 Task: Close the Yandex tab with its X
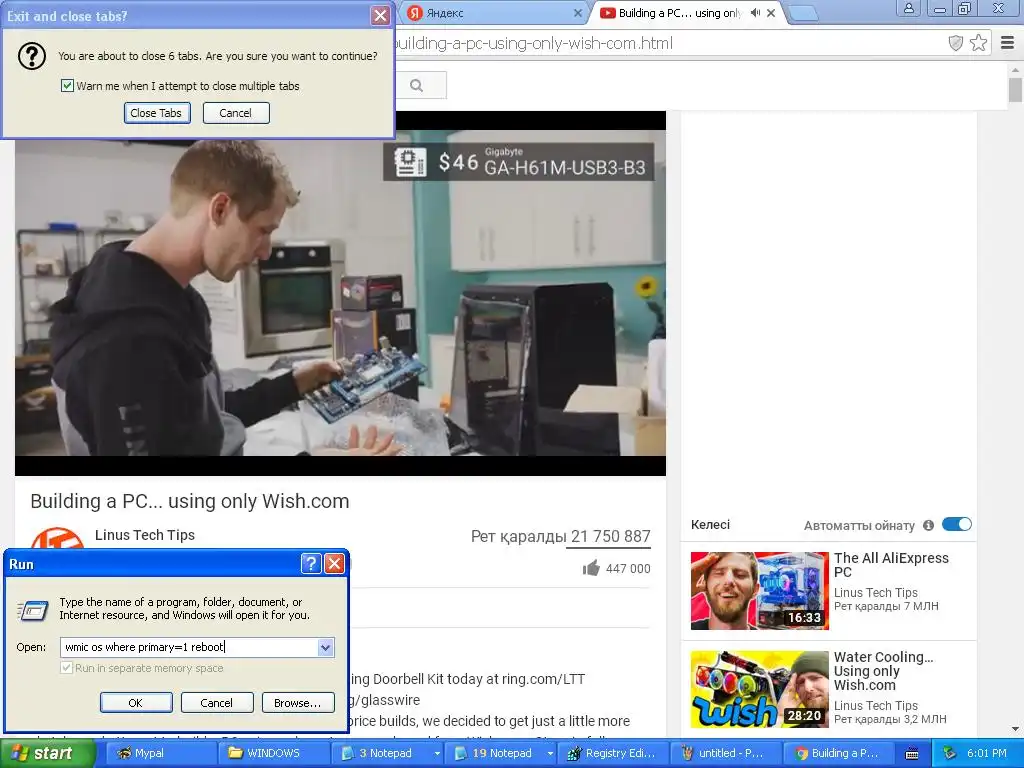578,13
